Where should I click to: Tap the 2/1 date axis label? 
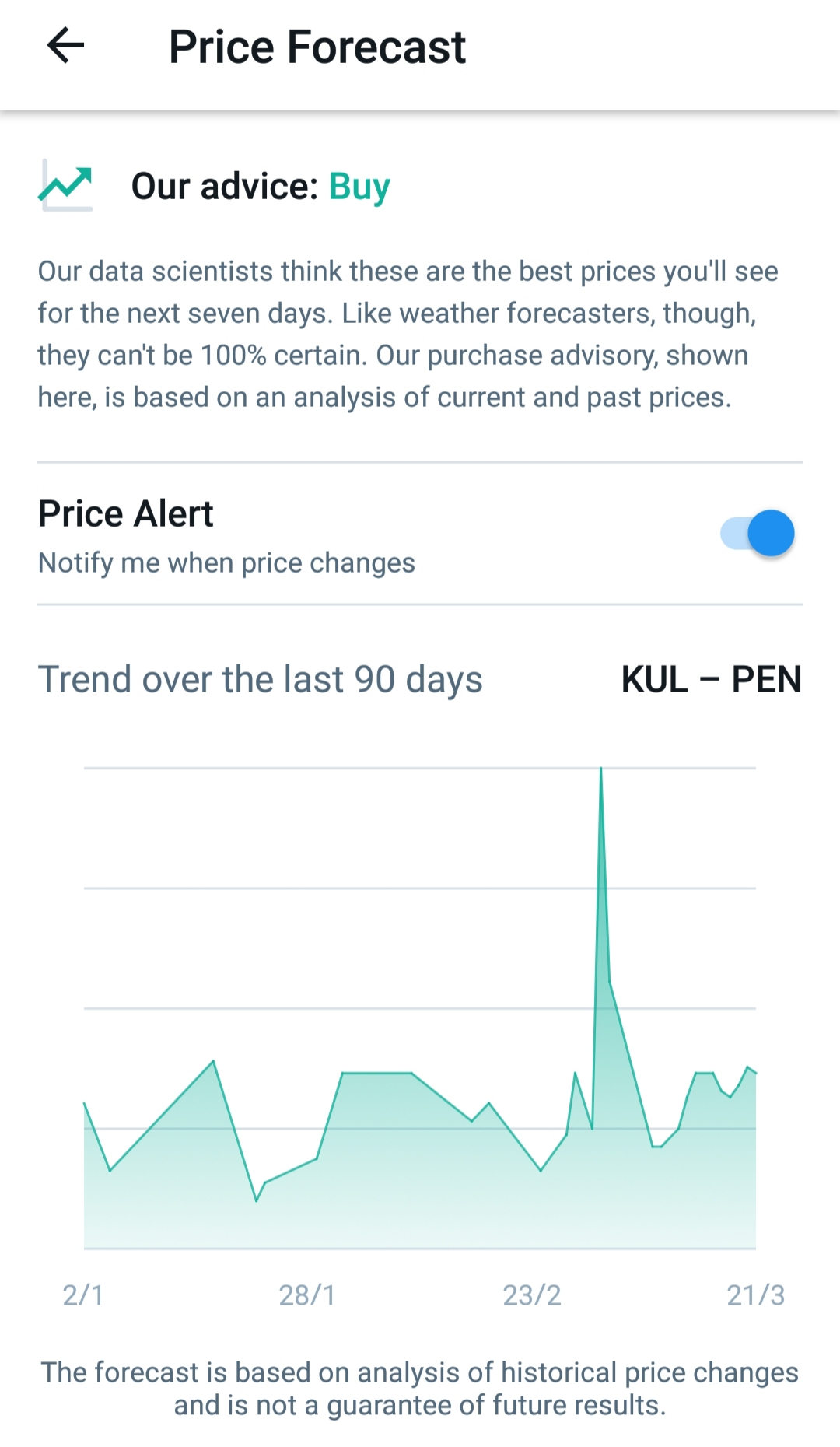pyautogui.click(x=83, y=1295)
